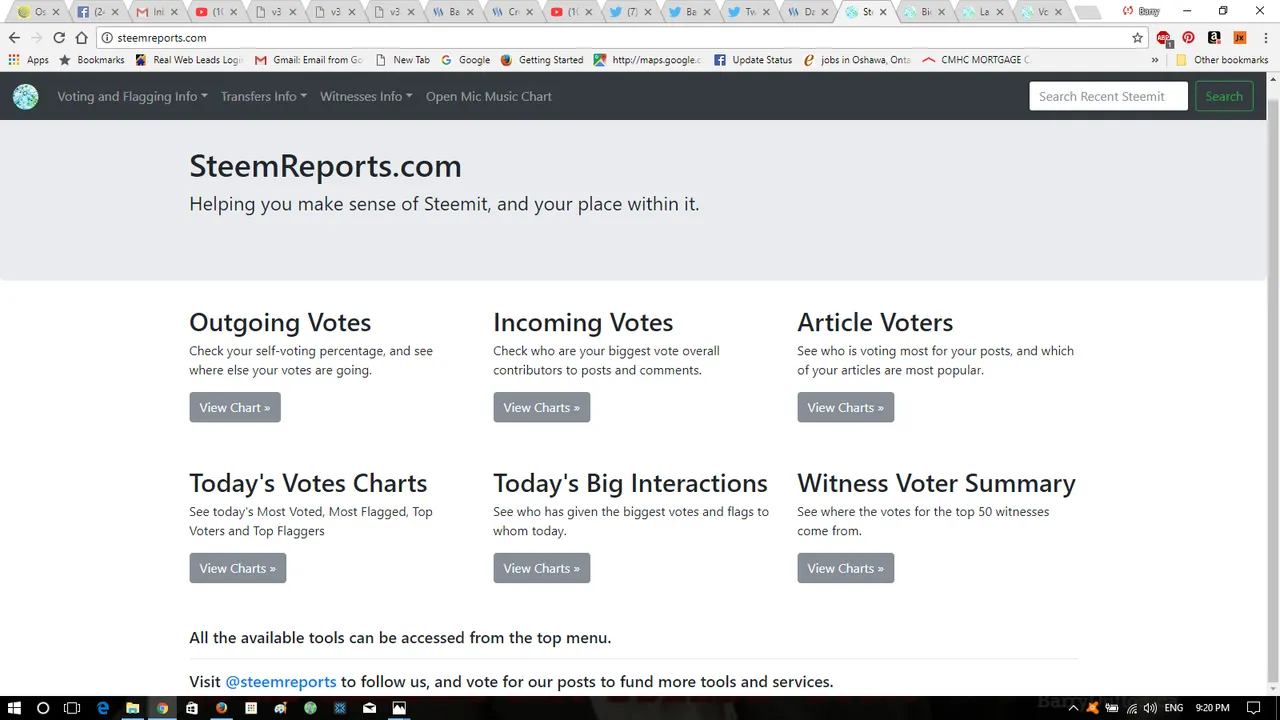Click View Chart under Outgoing Votes
The image size is (1280, 720).
point(235,408)
